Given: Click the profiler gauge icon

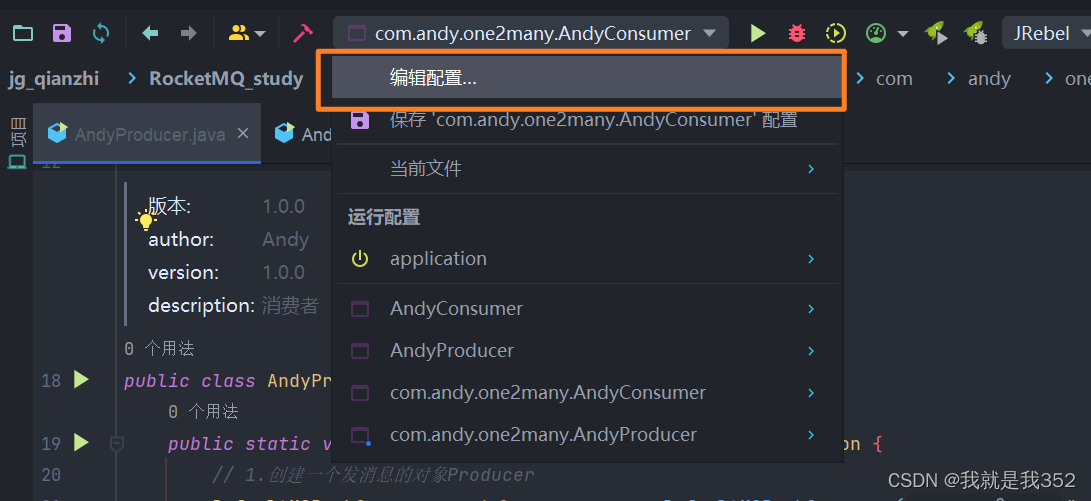Looking at the screenshot, I should point(876,33).
